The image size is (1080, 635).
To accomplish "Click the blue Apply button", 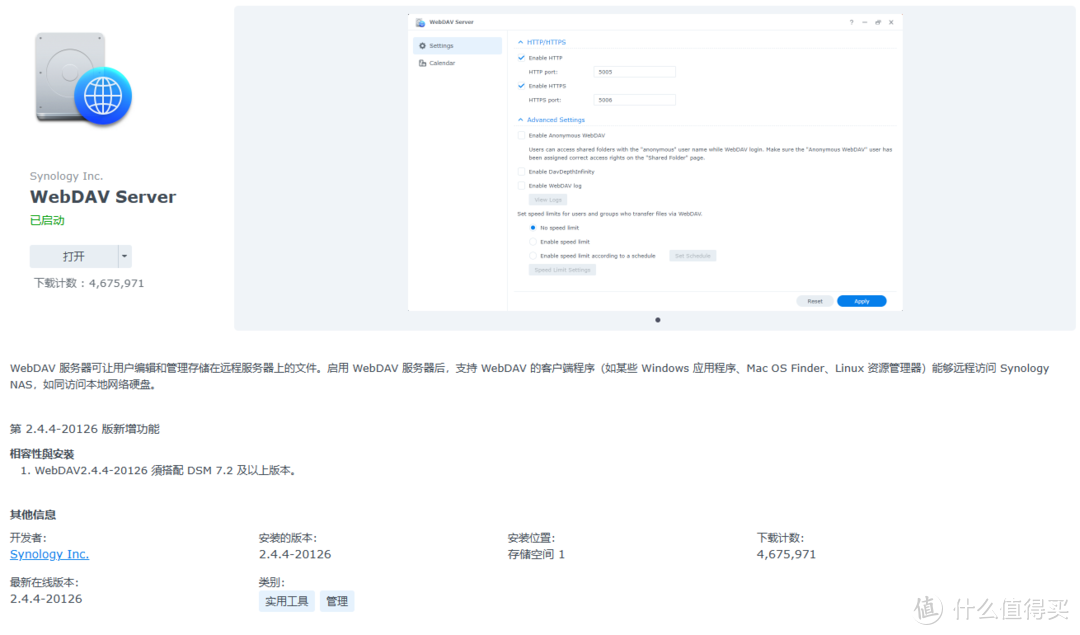I will pyautogui.click(x=862, y=301).
